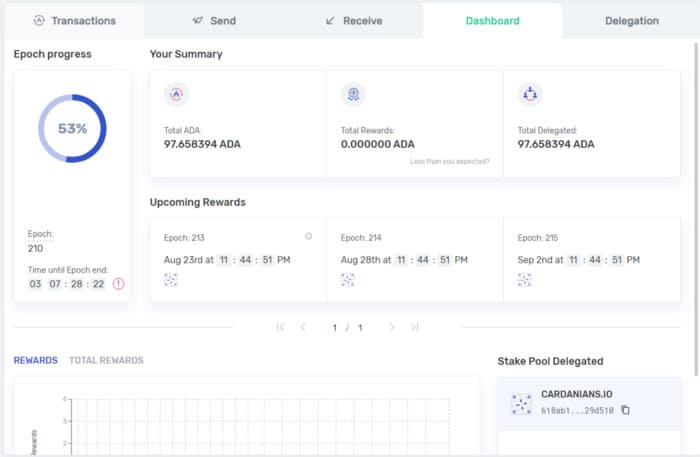Click the Total ADA coin icon
Image resolution: width=700 pixels, height=457 pixels.
[x=176, y=94]
